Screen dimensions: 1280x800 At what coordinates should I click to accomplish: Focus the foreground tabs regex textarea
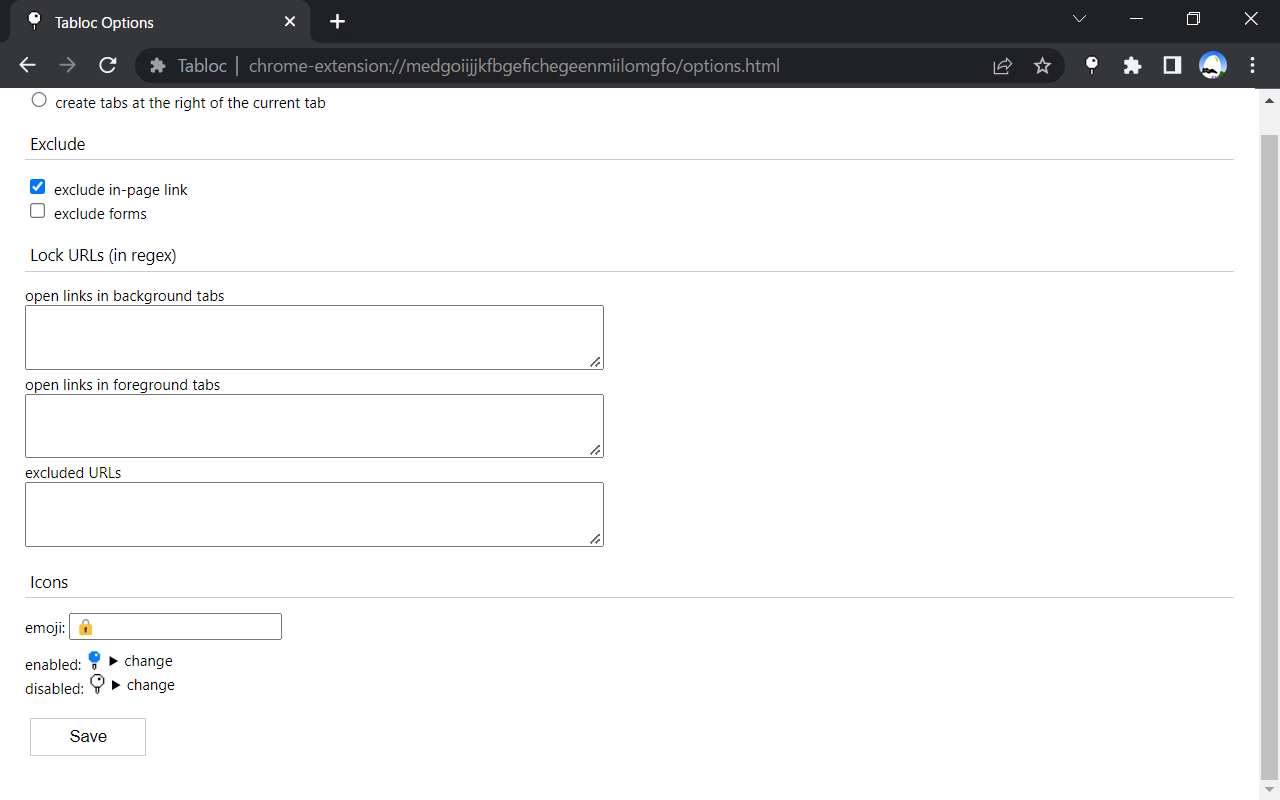click(314, 426)
